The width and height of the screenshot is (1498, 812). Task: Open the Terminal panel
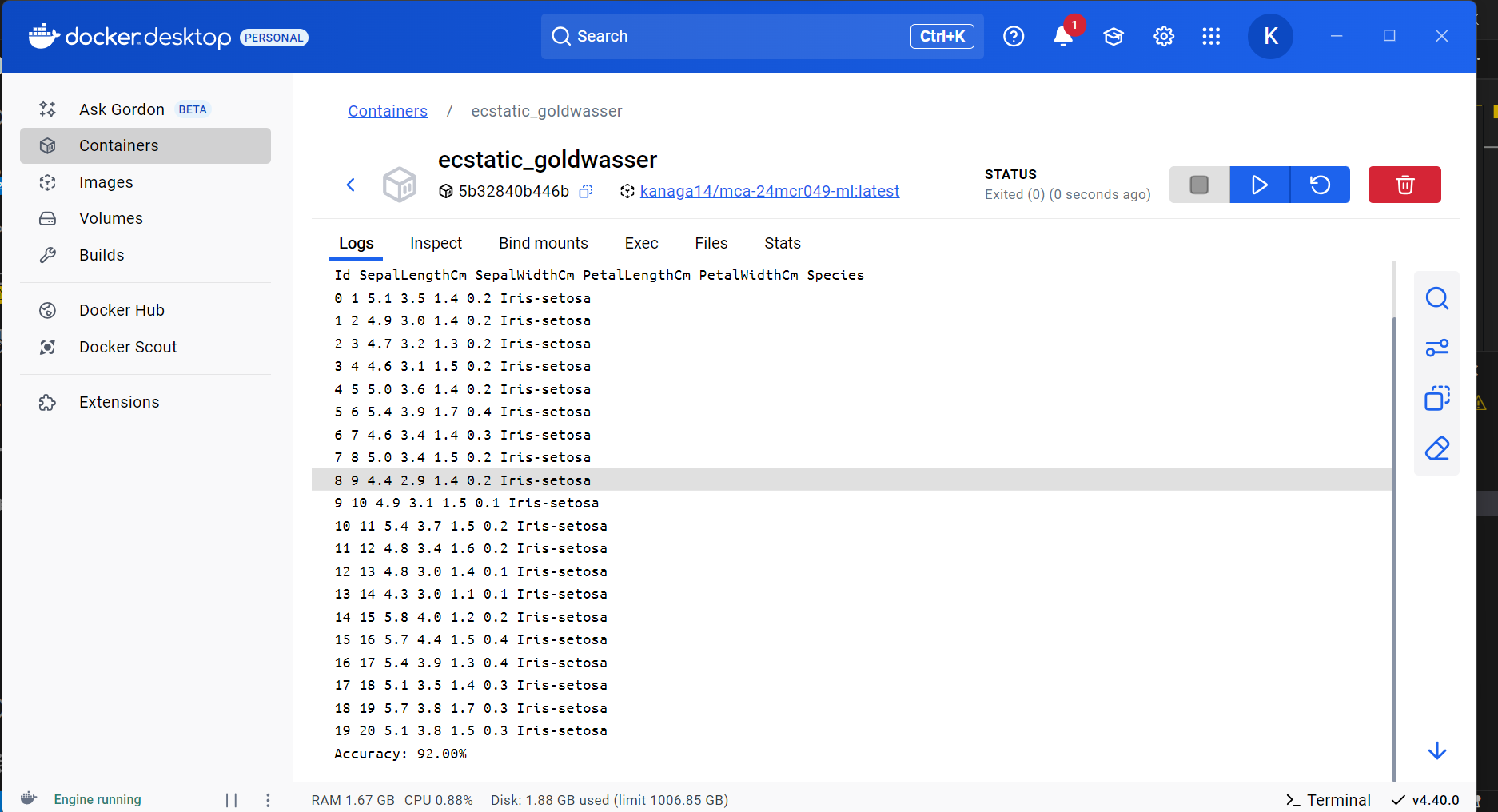coord(1328,800)
